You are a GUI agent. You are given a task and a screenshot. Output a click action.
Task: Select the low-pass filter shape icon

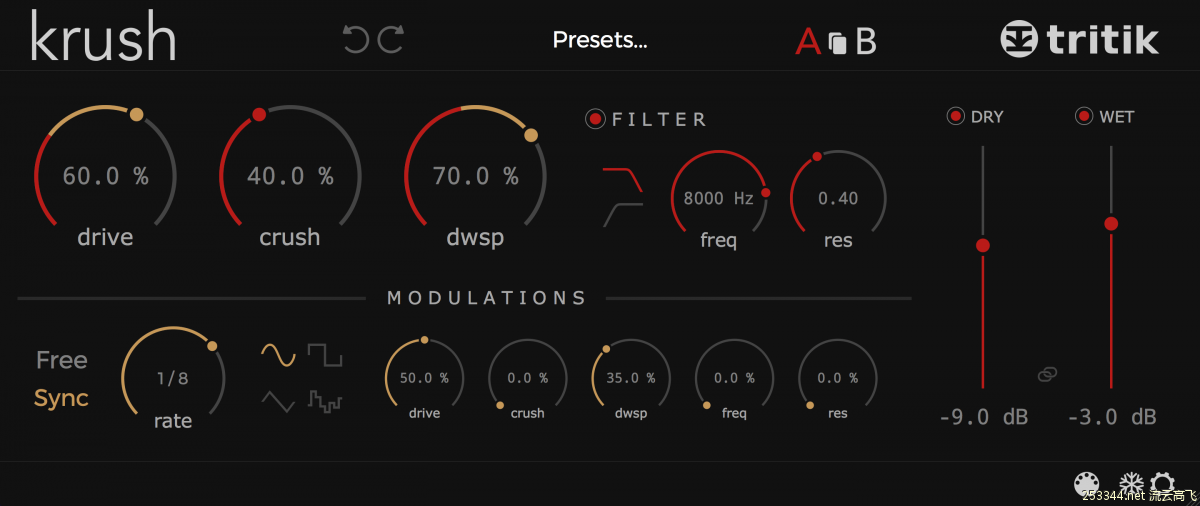coord(622,181)
